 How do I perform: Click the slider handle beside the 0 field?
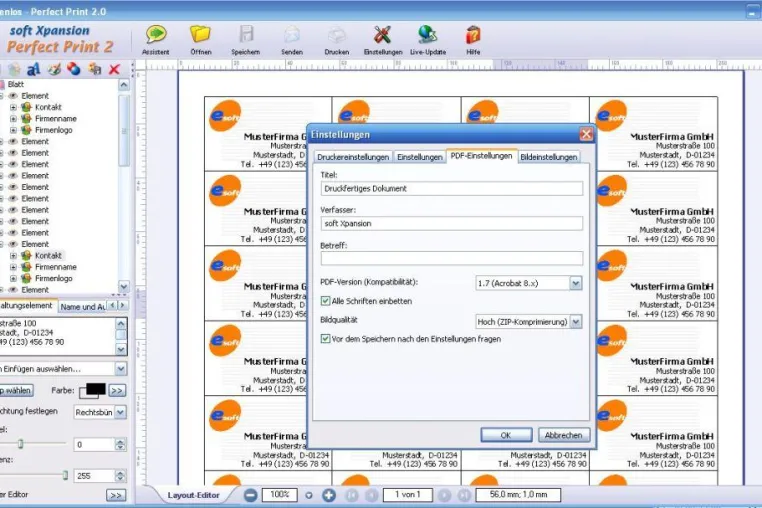pos(20,444)
